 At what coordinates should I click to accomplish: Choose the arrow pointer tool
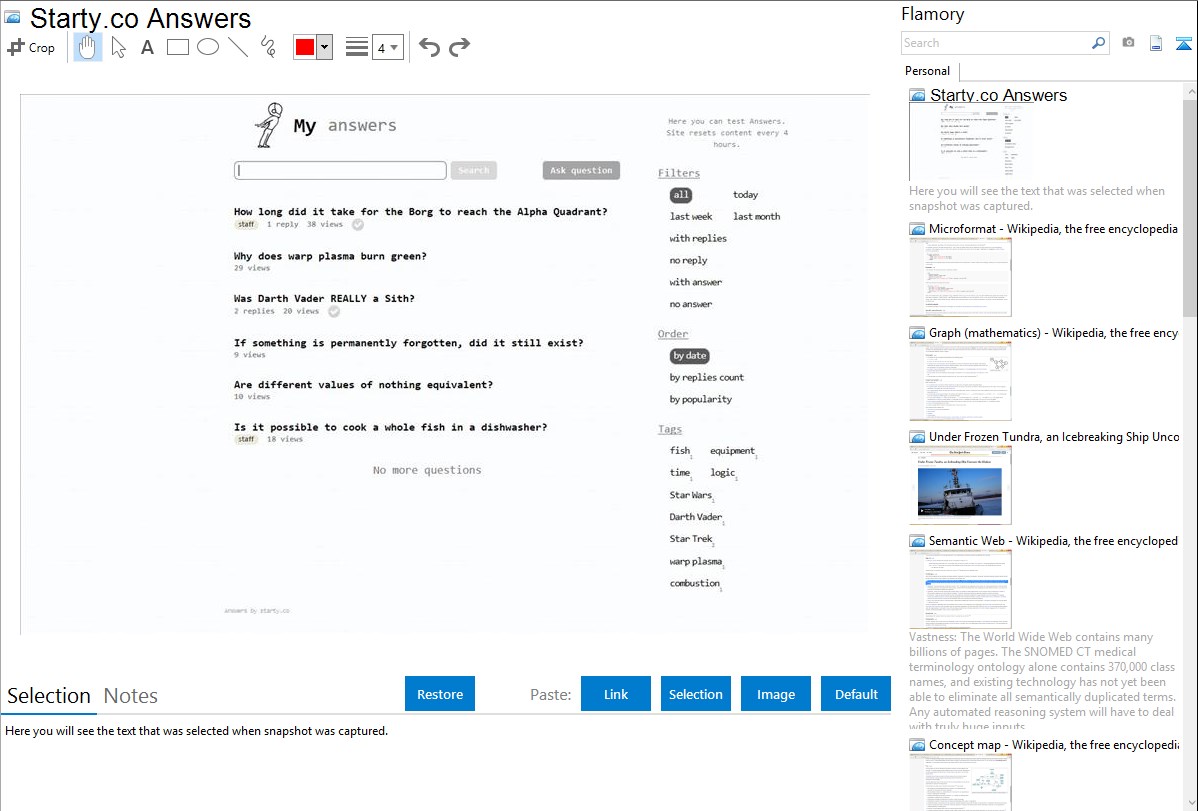118,47
